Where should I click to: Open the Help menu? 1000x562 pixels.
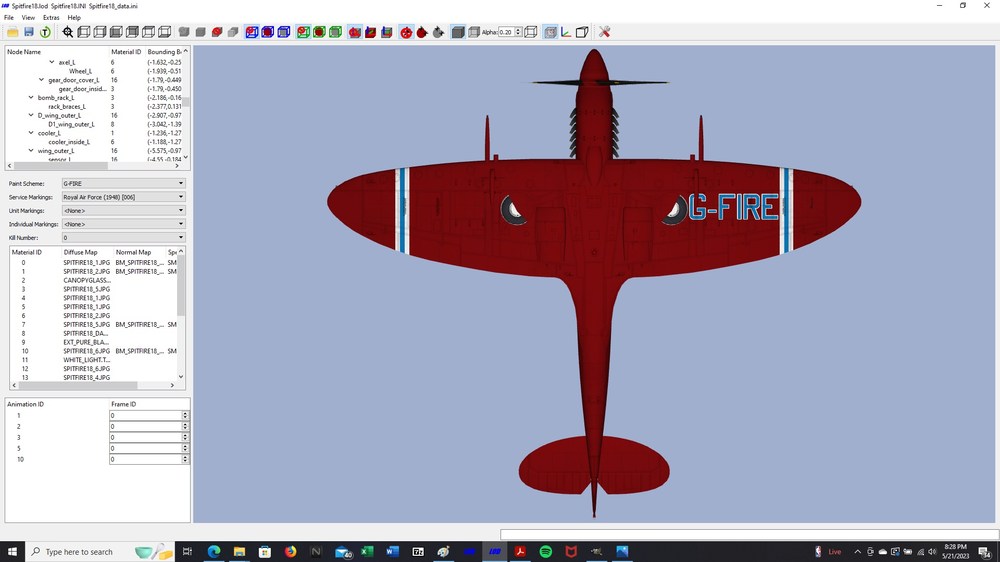click(x=74, y=18)
